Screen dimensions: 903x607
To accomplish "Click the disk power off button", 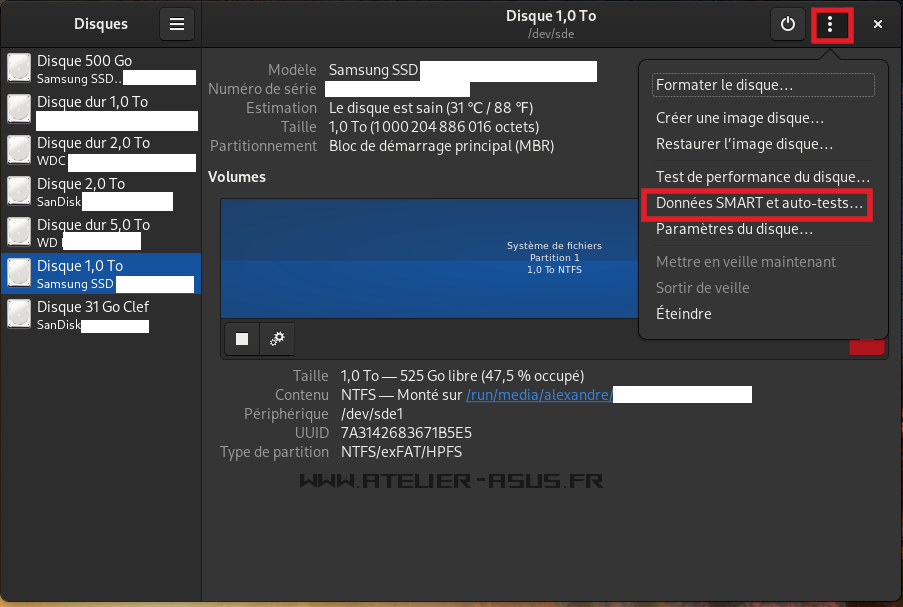I will click(788, 24).
